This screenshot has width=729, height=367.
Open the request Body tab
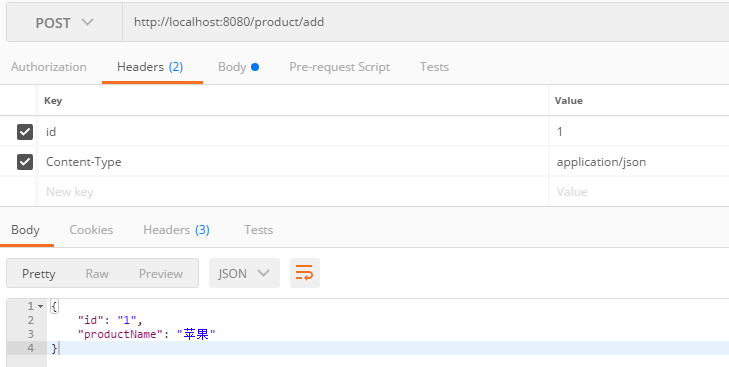[238, 67]
